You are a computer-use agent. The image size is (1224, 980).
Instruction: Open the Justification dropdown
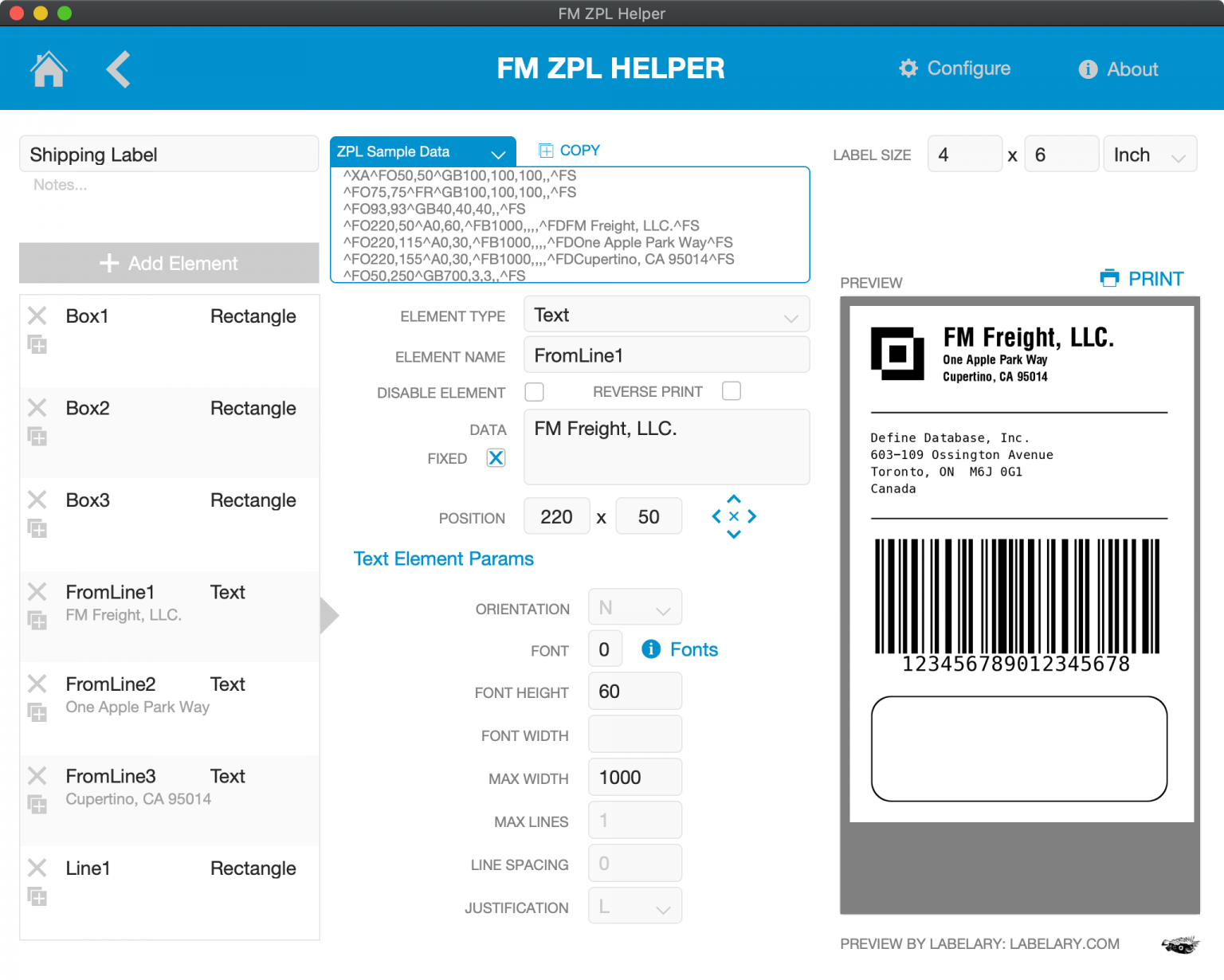(x=634, y=906)
